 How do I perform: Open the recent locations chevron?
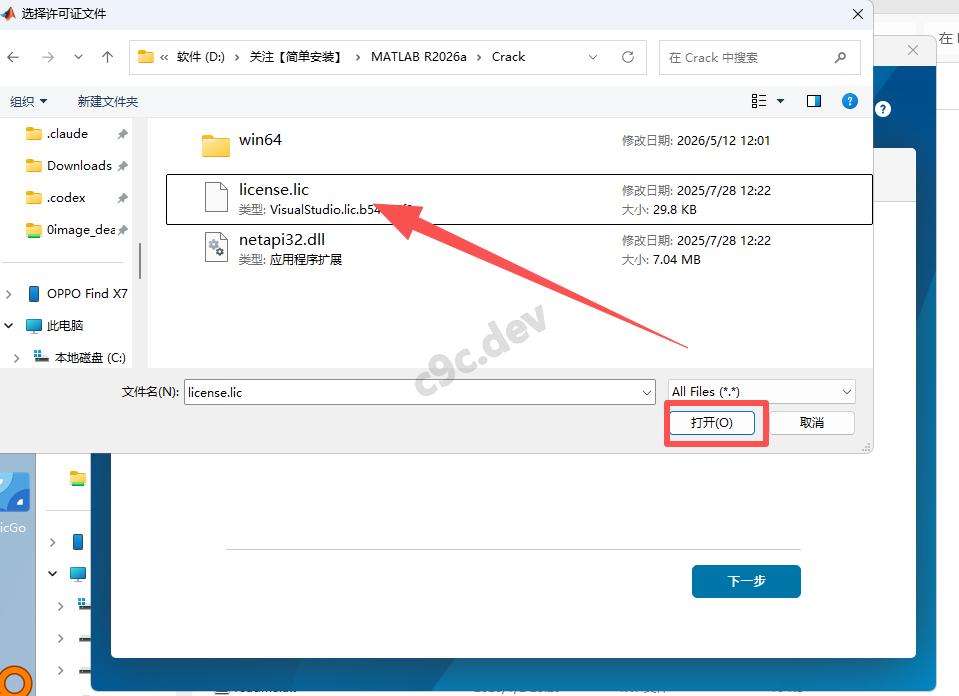78,57
